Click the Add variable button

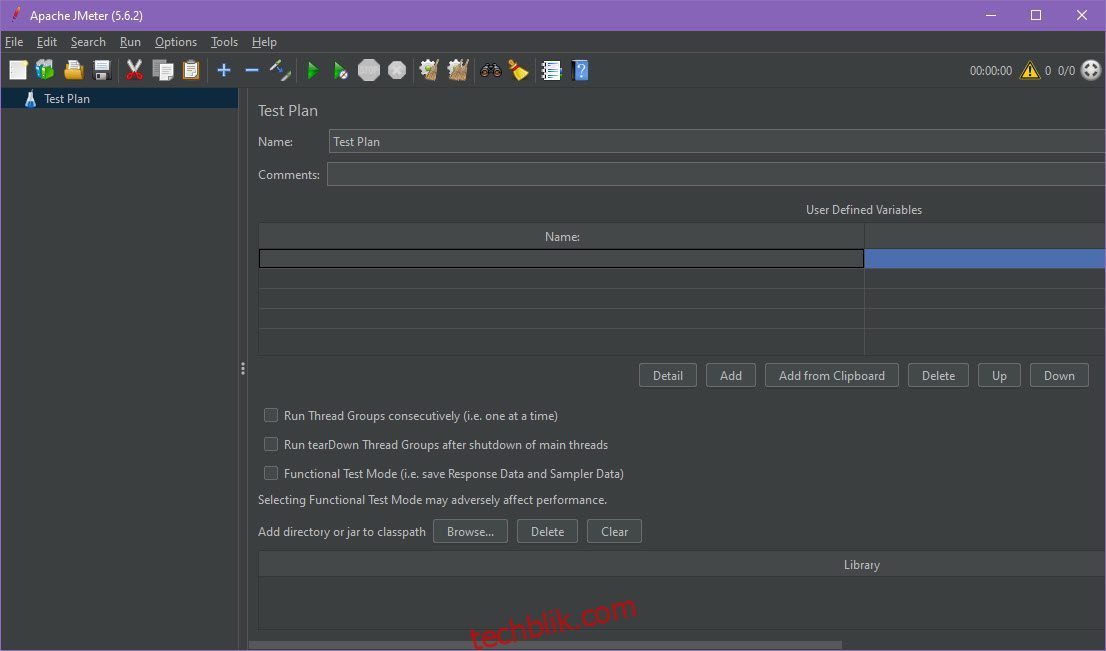coord(731,375)
